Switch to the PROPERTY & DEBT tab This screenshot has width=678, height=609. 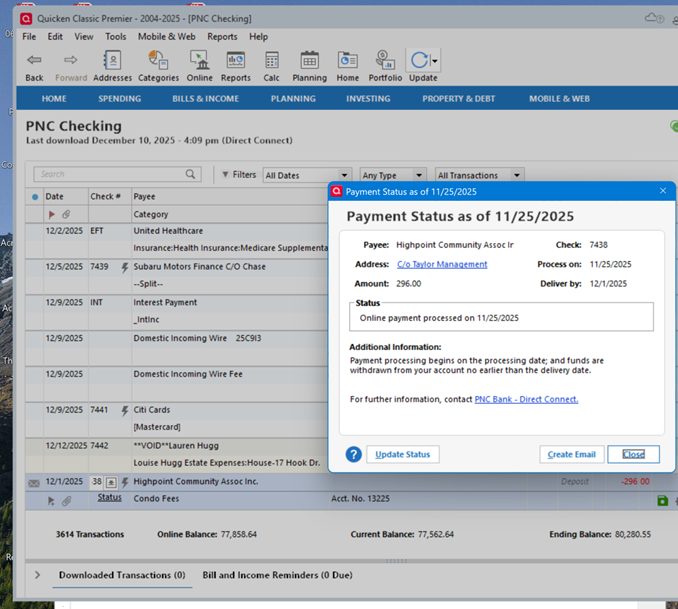point(458,99)
